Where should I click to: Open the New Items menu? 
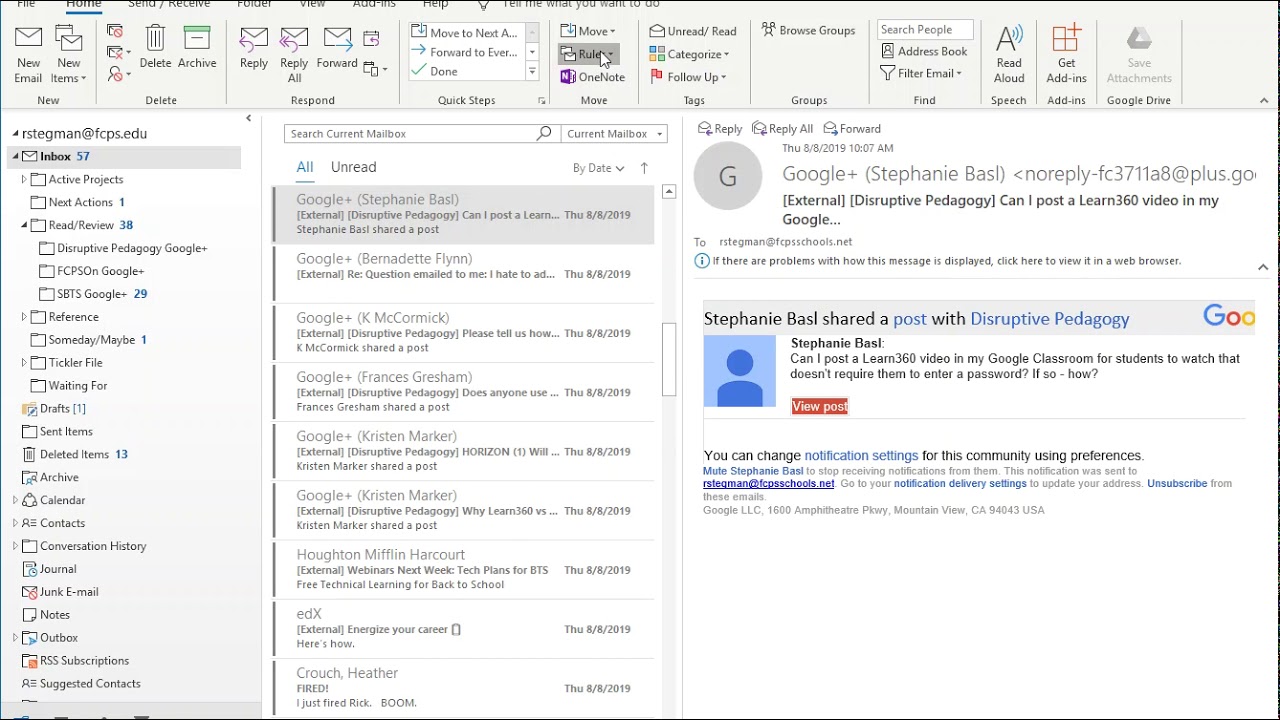pos(69,55)
